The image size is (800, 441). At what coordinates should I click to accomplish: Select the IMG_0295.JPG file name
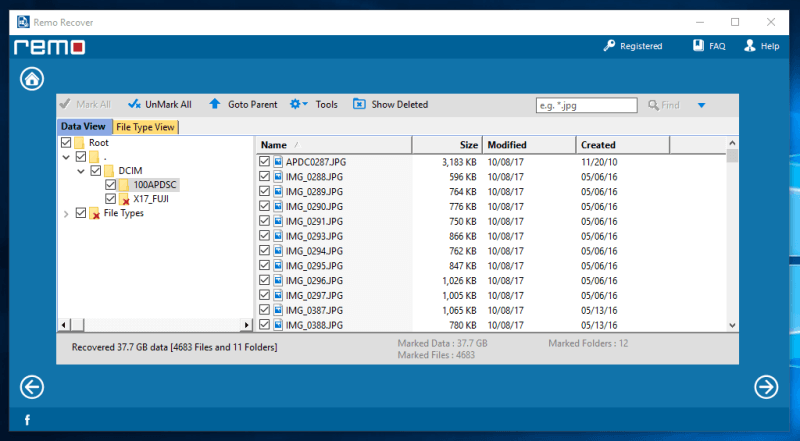314,265
